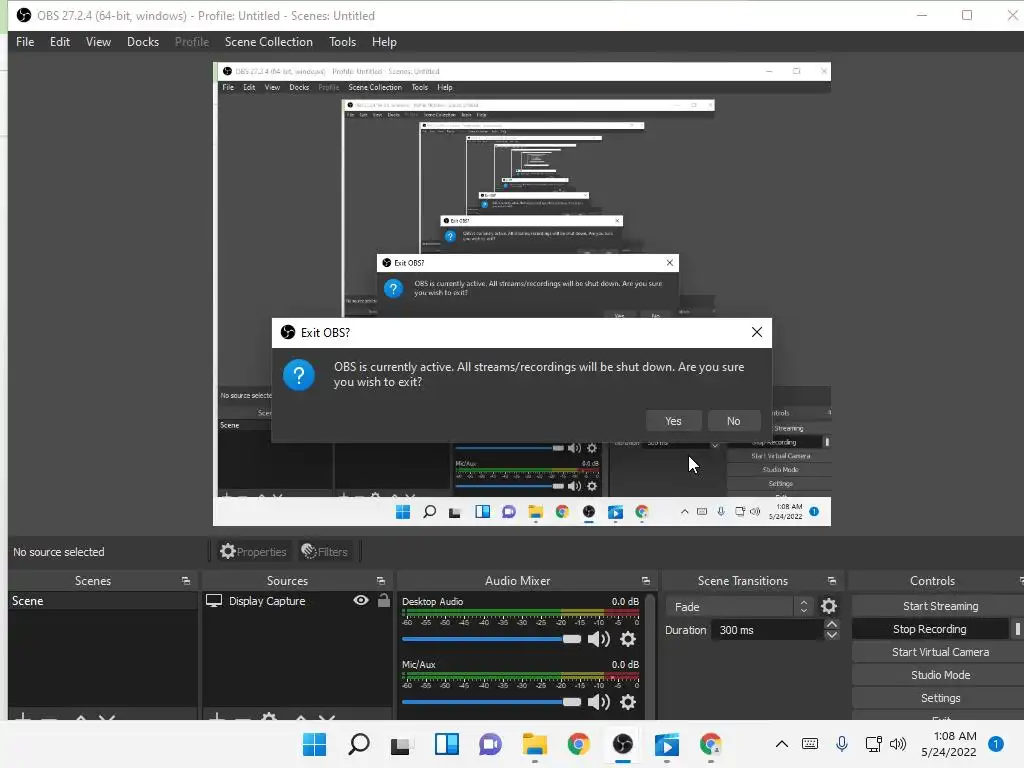Viewport: 1024px width, 768px height.
Task: Click Stop Recording
Action: [x=929, y=629]
